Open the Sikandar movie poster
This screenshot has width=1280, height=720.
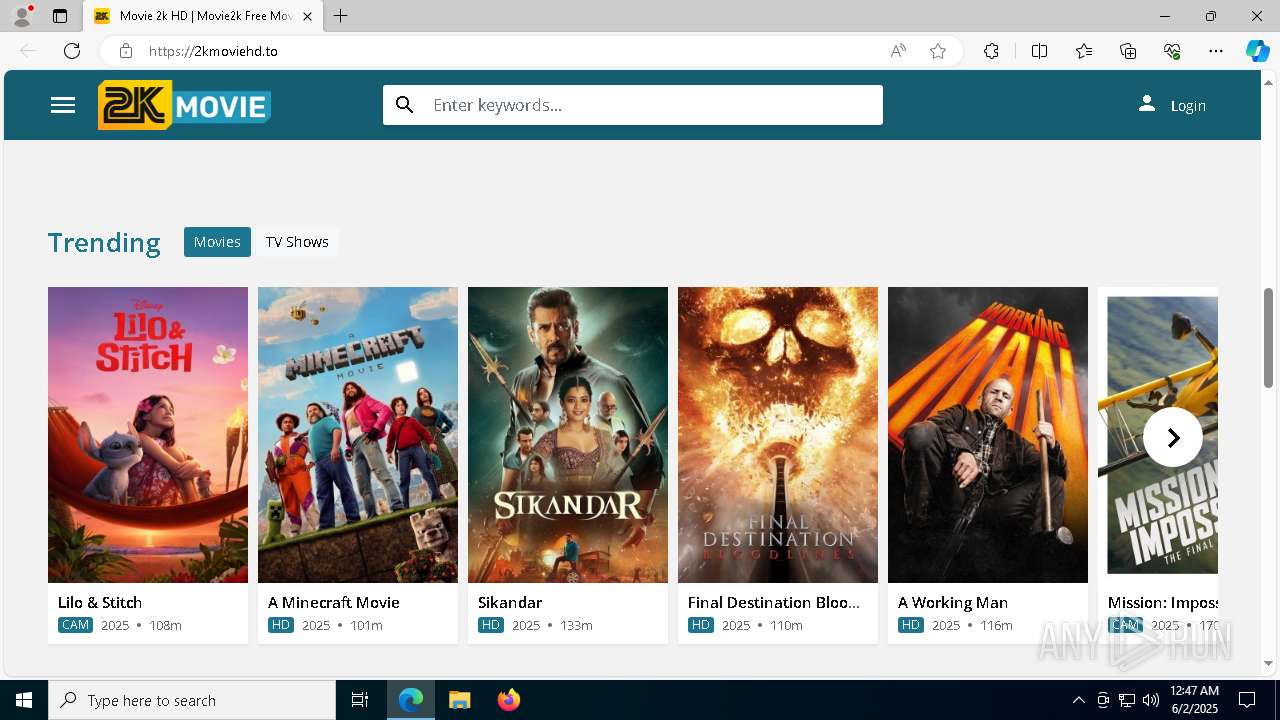(568, 435)
